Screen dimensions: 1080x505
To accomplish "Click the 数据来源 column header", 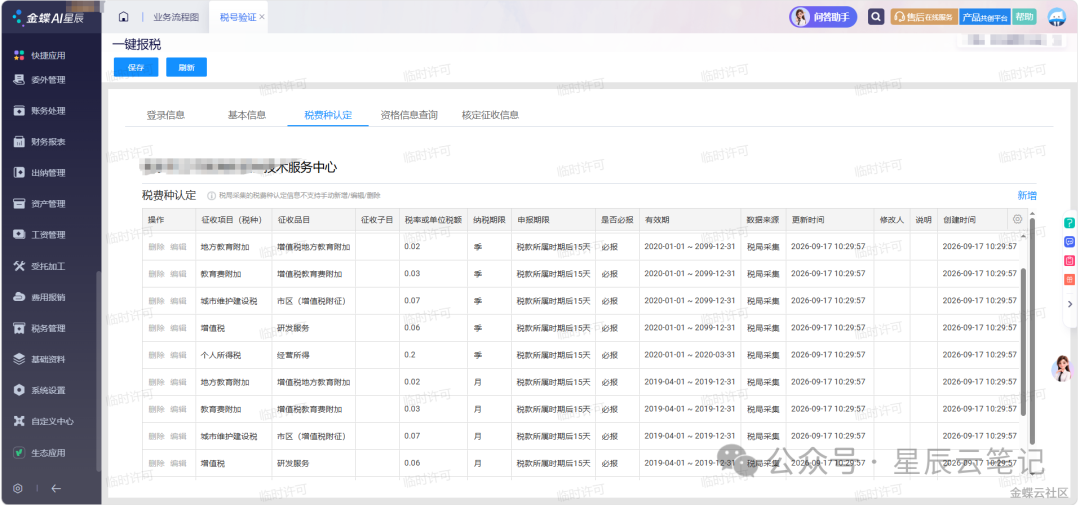I will point(763,220).
